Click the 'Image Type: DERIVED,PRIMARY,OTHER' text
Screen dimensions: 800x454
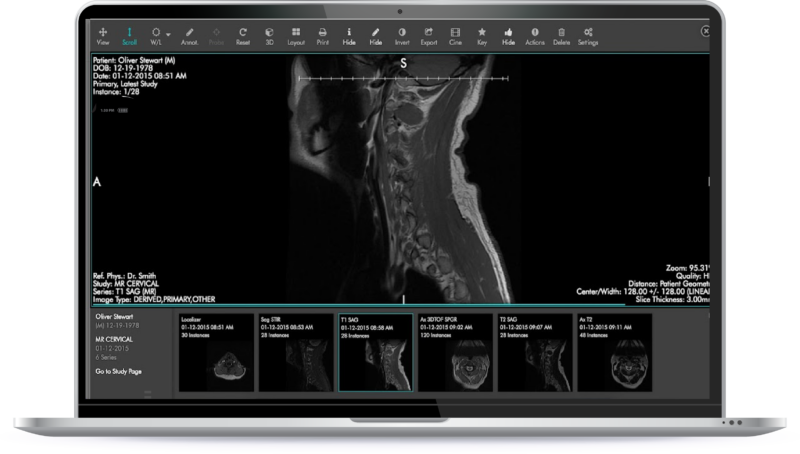tap(154, 299)
